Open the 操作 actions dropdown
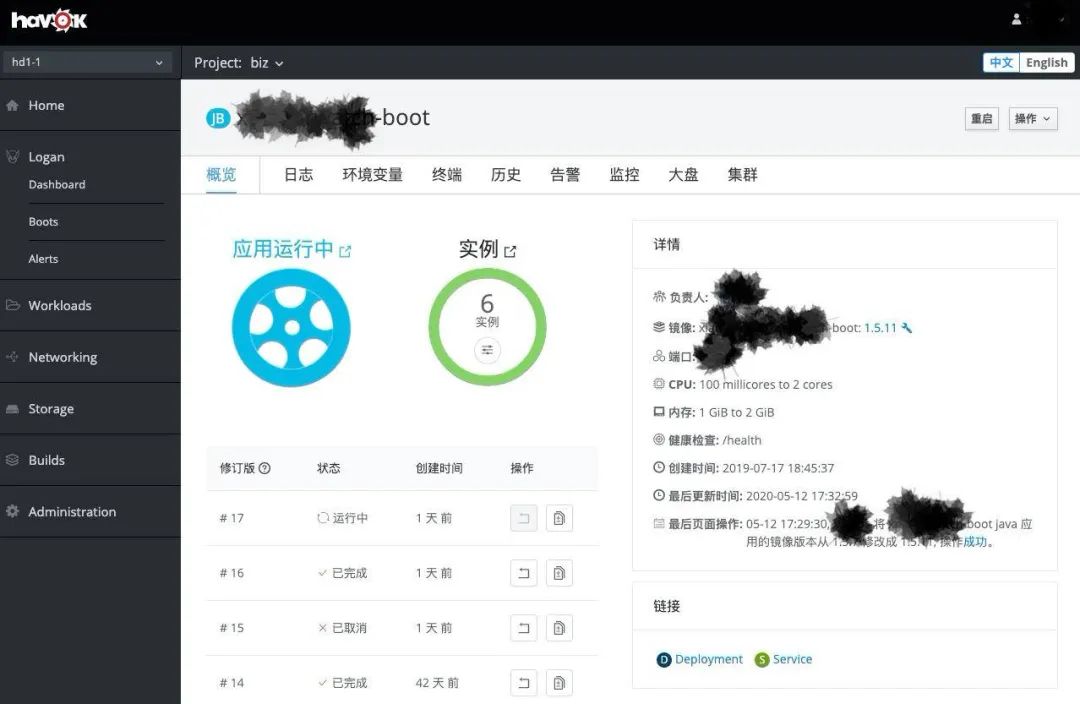1080x704 pixels. pos(1032,118)
